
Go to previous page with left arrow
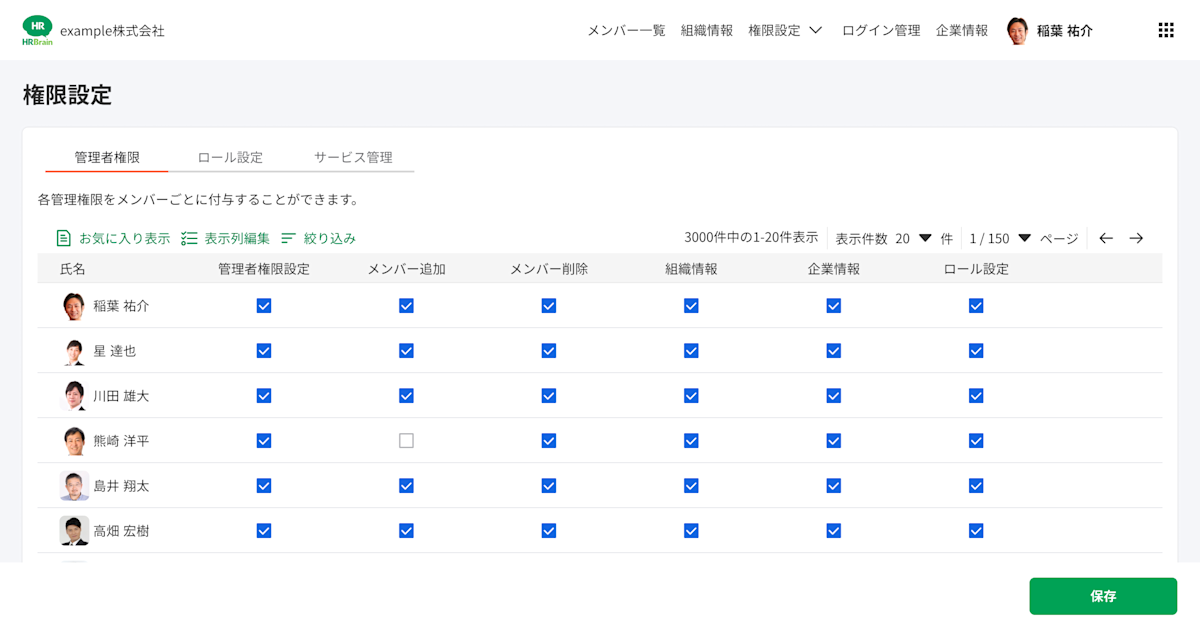coord(1105,238)
